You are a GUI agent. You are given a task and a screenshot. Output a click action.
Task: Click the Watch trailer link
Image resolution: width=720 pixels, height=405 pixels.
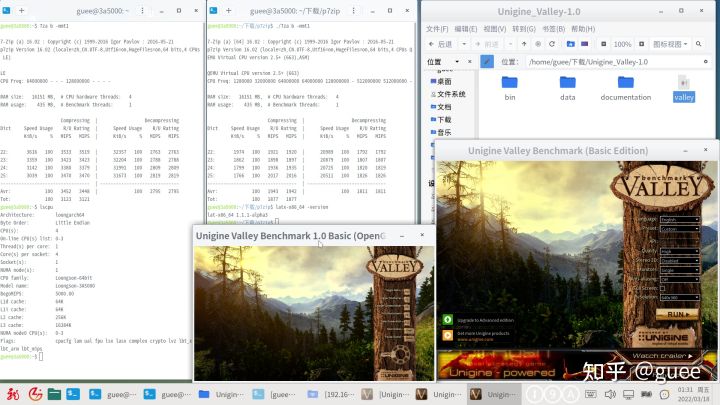[x=662, y=355]
